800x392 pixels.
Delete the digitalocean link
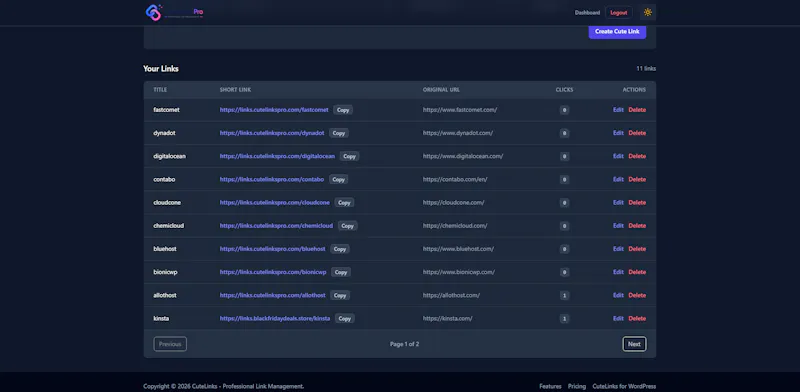coord(637,156)
